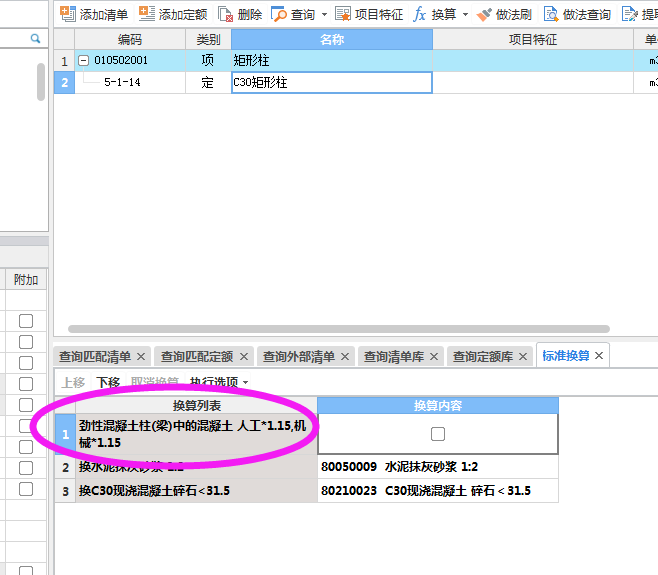Click the 80050009 水泥抹灰砂浆 1:2 cell
Viewport: 658px width, 575px height.
tap(438, 467)
